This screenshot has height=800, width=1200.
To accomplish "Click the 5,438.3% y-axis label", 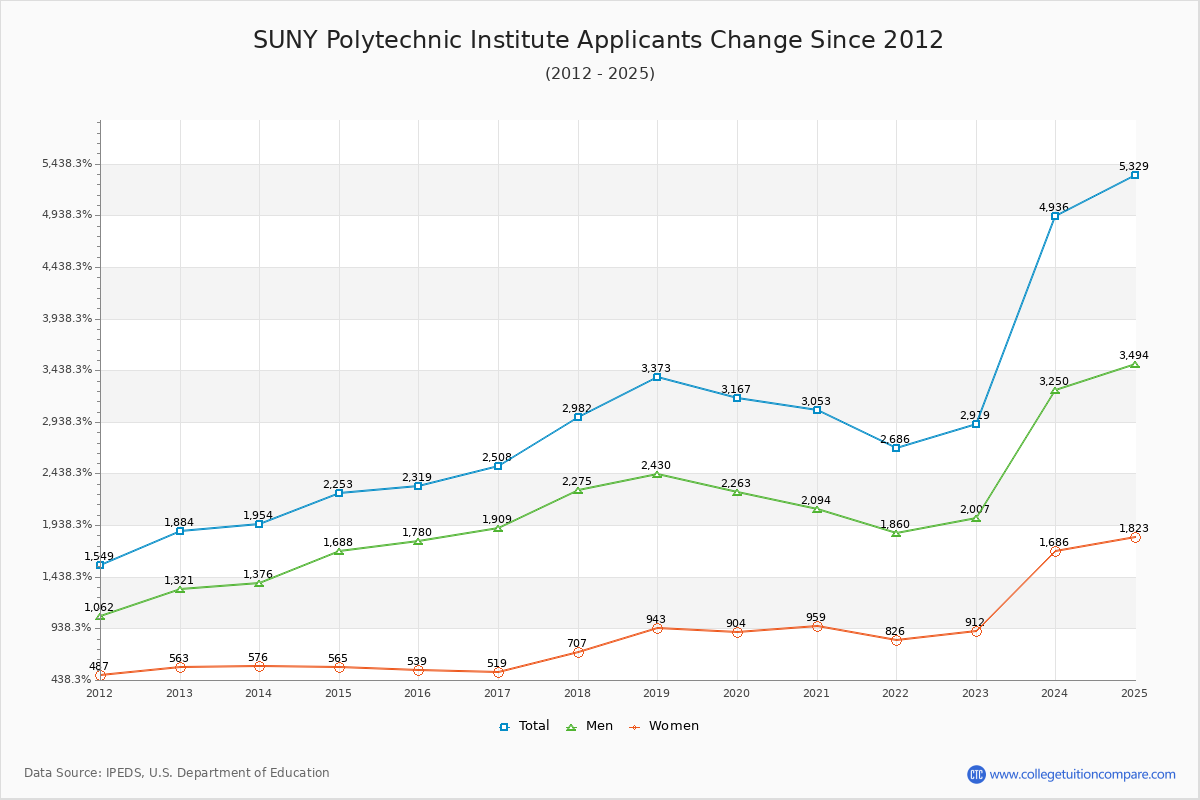I will click(x=67, y=164).
